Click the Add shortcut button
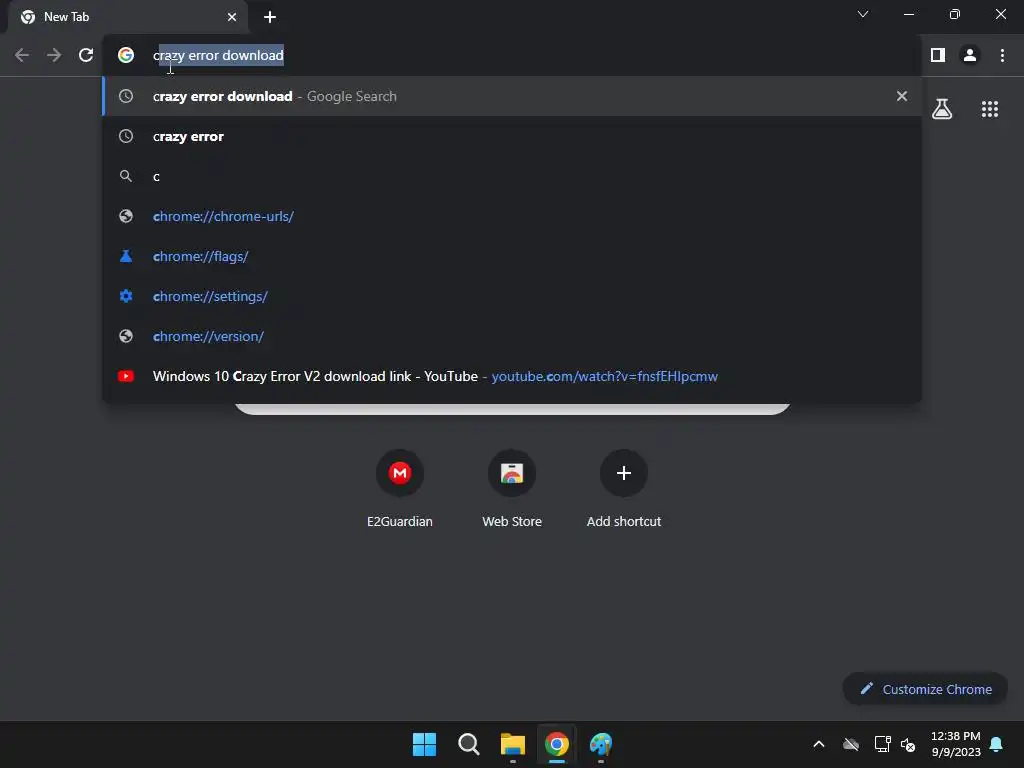 [x=624, y=488]
